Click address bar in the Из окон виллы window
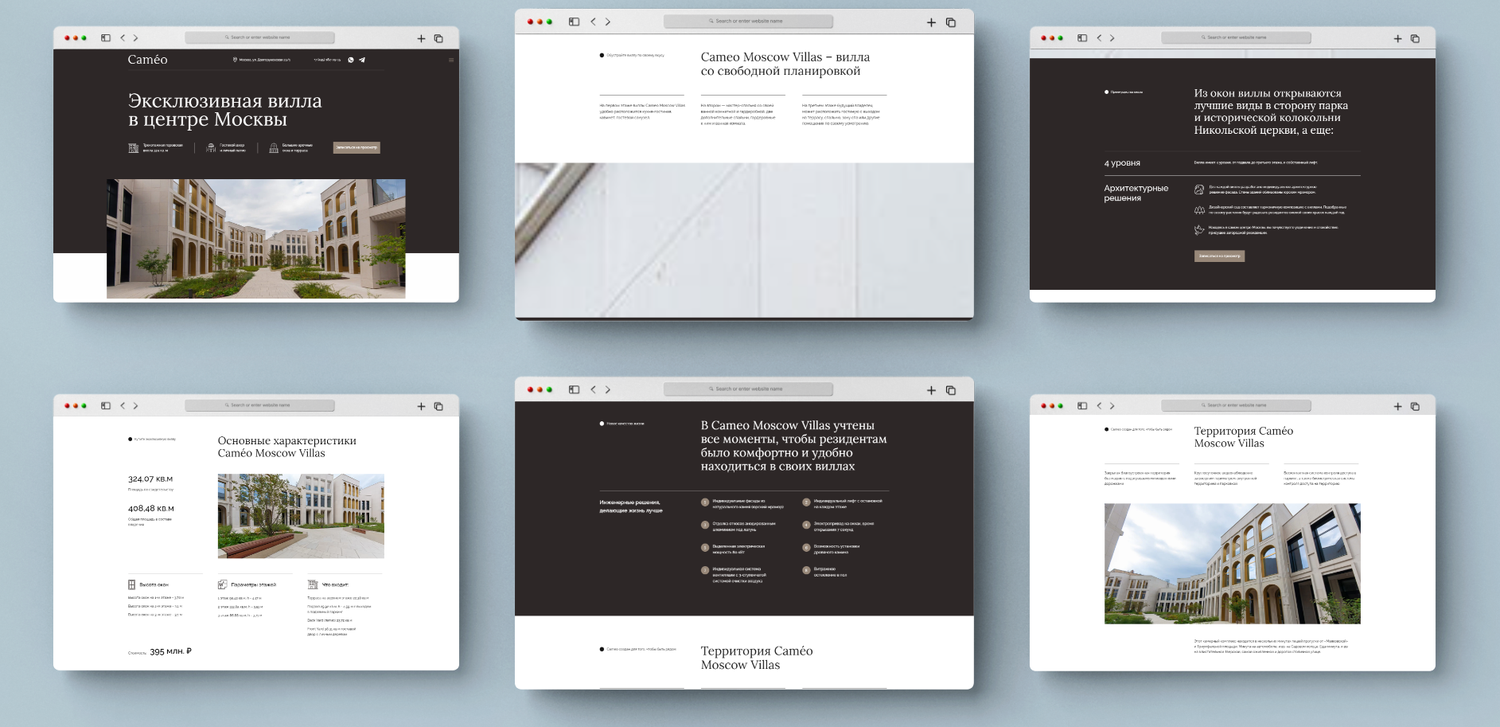This screenshot has width=1500, height=727. (x=1236, y=38)
